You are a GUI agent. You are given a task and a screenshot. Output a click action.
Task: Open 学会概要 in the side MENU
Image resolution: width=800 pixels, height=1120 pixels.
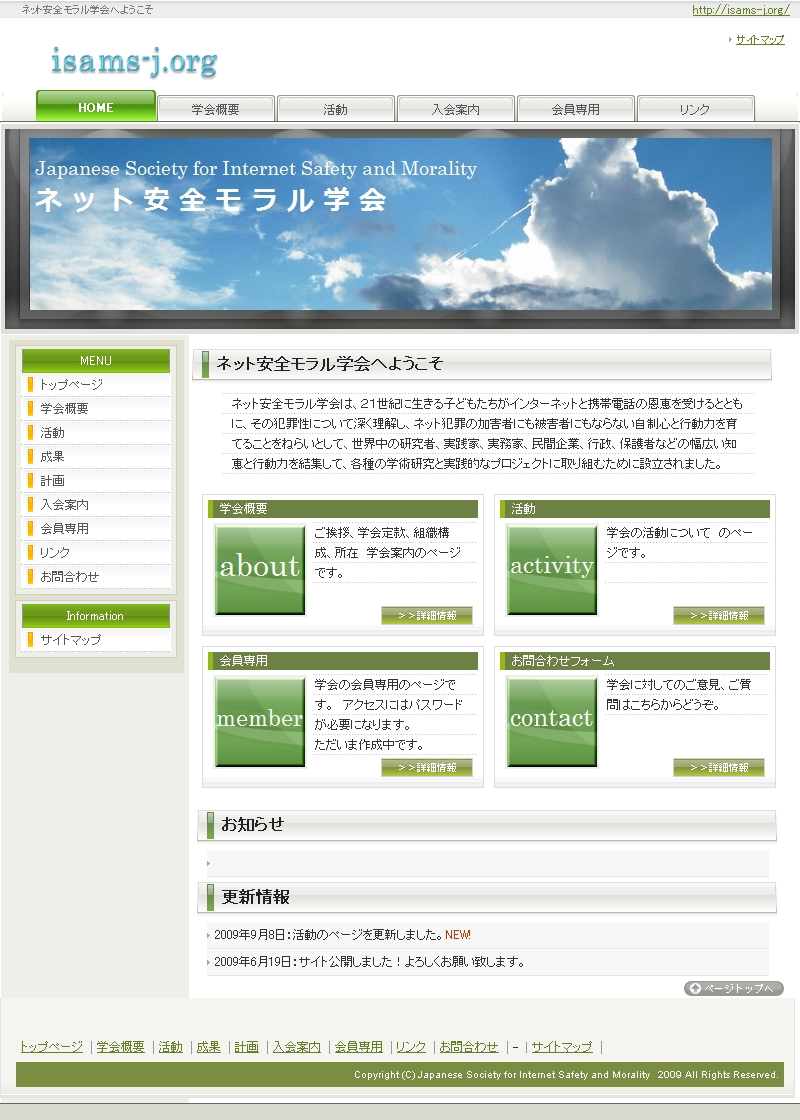coord(96,409)
